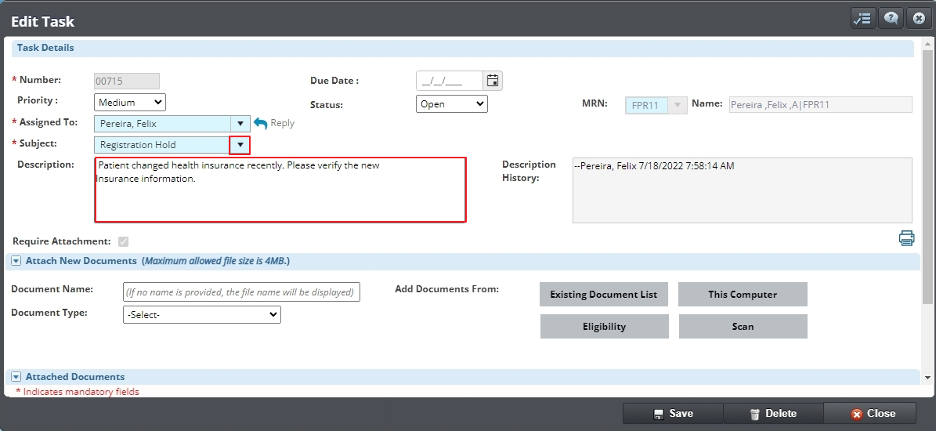Click the This Computer button
Image resolution: width=936 pixels, height=432 pixels.
(742, 294)
